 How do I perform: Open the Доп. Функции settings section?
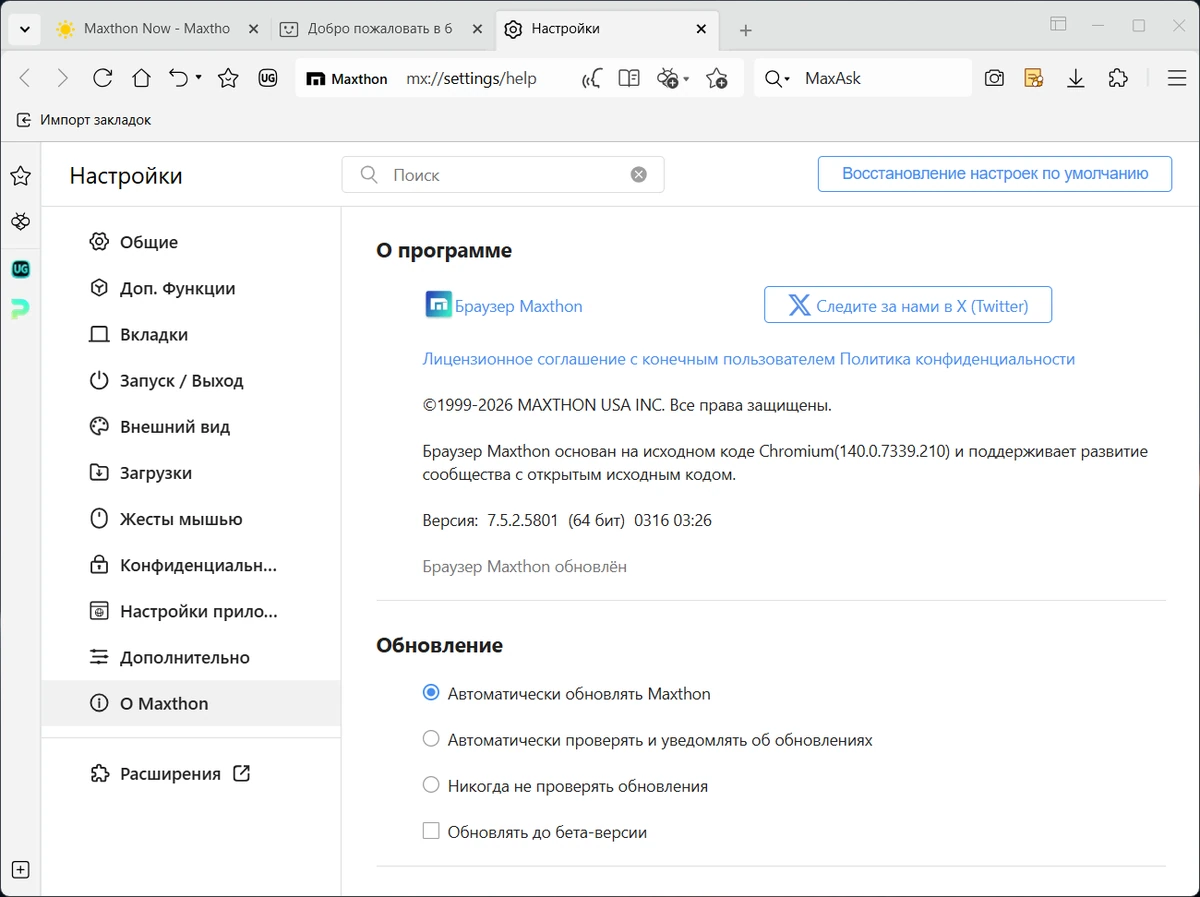point(191,288)
